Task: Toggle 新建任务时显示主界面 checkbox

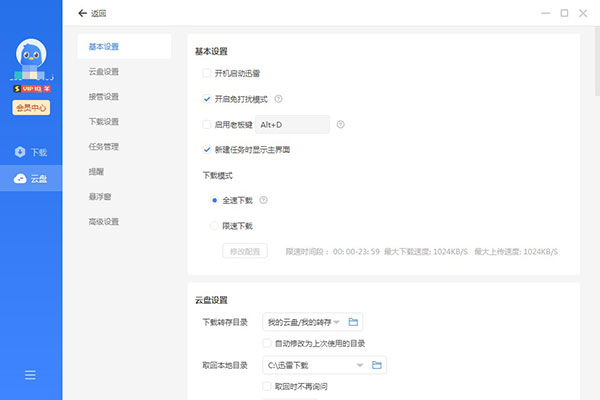Action: [x=207, y=150]
